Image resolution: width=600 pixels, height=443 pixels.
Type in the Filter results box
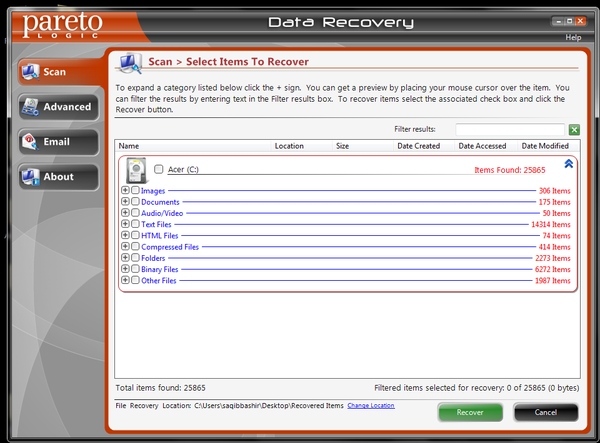(x=510, y=129)
